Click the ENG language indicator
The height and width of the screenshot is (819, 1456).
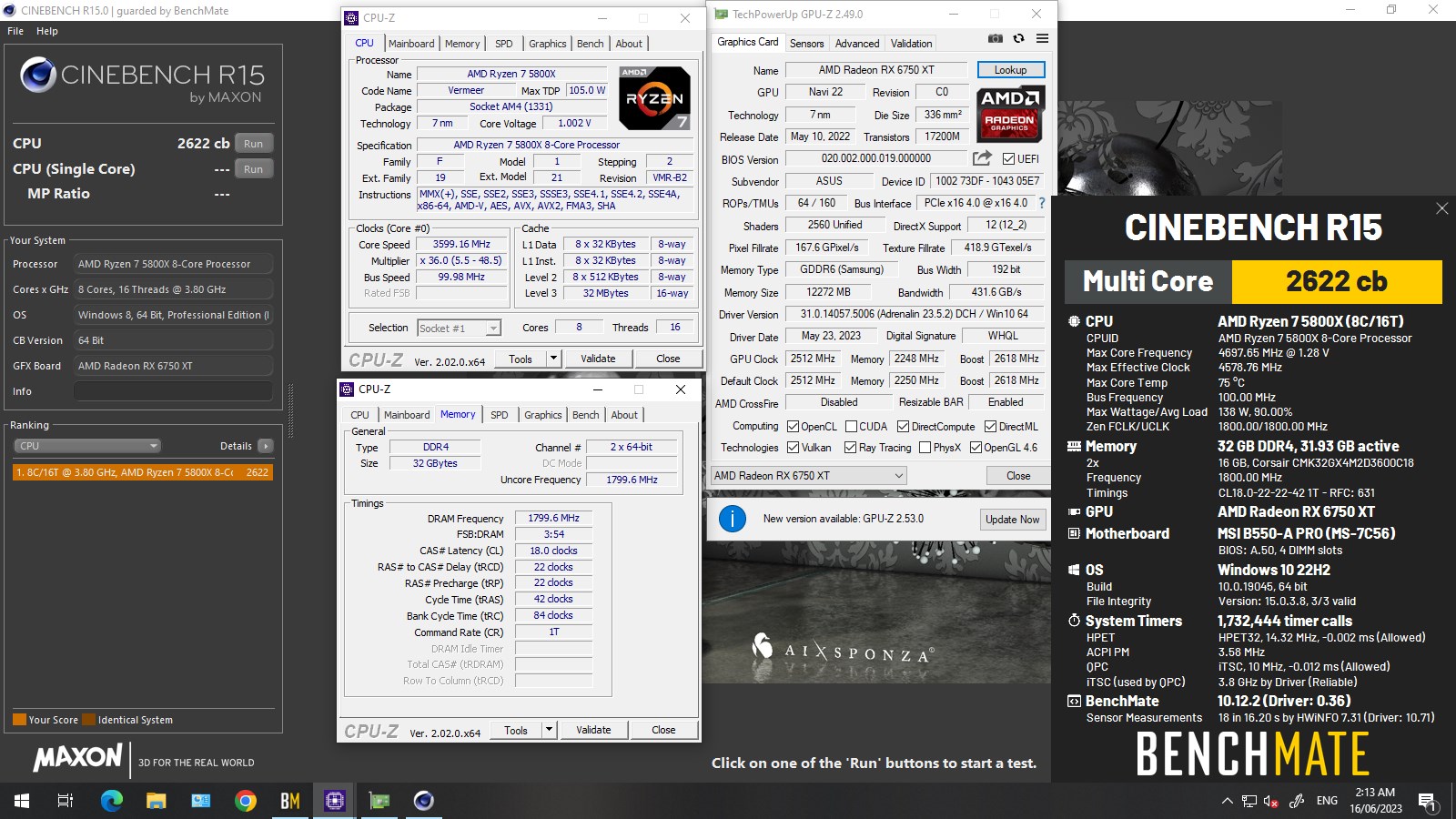pyautogui.click(x=1327, y=801)
